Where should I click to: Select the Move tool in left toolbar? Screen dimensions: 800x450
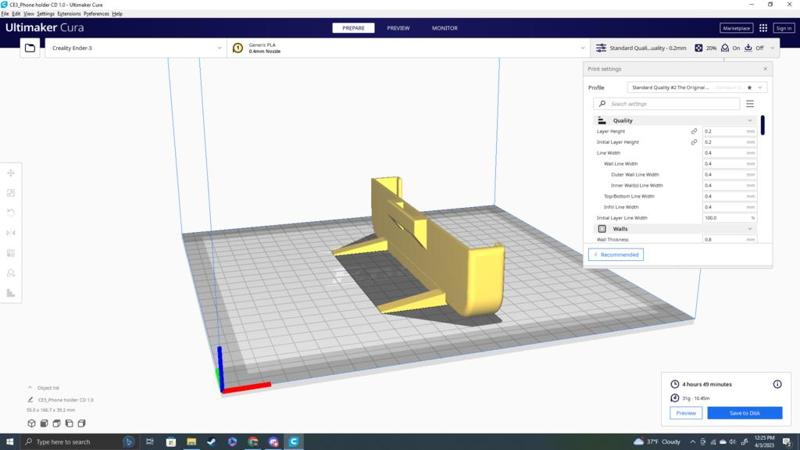coord(11,173)
